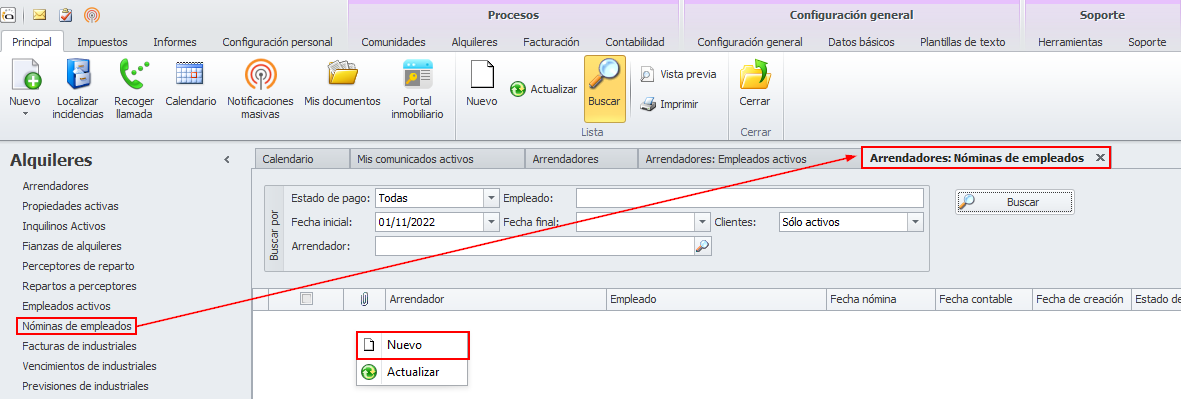Click the paperclip attachment column header
This screenshot has width=1181, height=399.
364,299
